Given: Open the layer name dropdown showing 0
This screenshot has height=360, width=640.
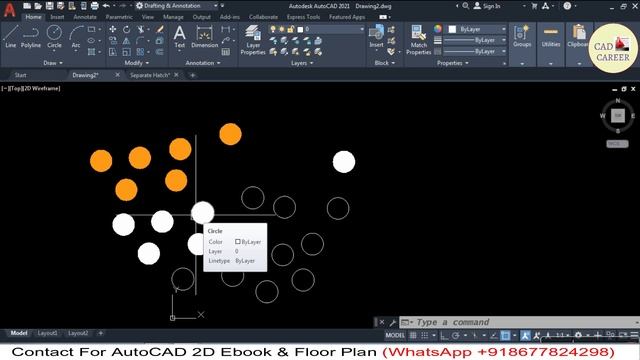Looking at the screenshot, I should (x=316, y=29).
